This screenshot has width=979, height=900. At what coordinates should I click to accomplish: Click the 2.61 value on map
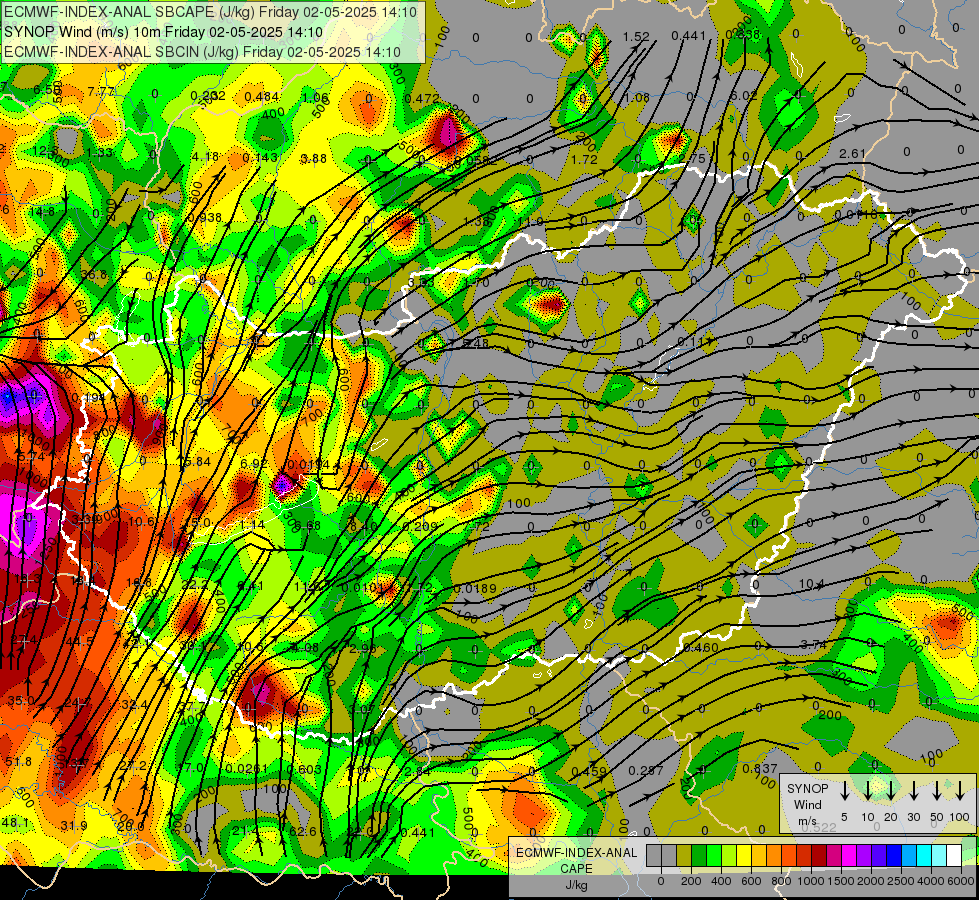852,154
